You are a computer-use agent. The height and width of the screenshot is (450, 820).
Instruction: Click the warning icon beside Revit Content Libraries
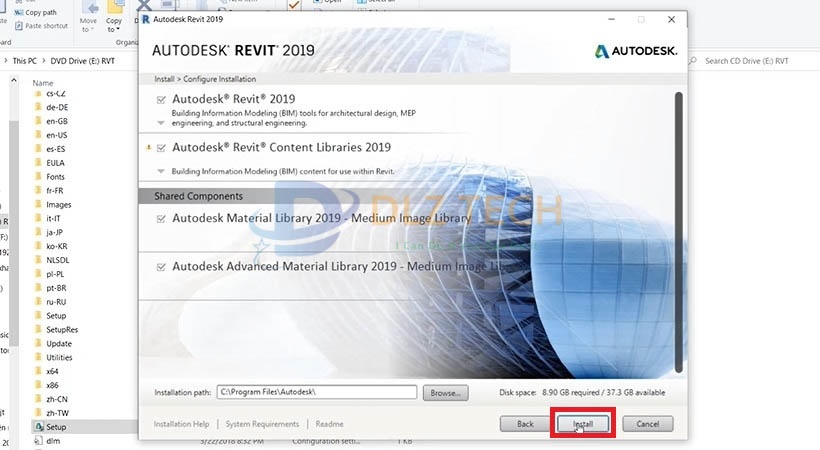point(150,148)
